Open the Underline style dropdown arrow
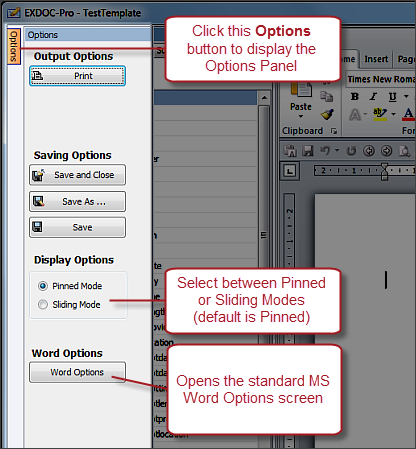This screenshot has height=449, width=416. click(406, 96)
